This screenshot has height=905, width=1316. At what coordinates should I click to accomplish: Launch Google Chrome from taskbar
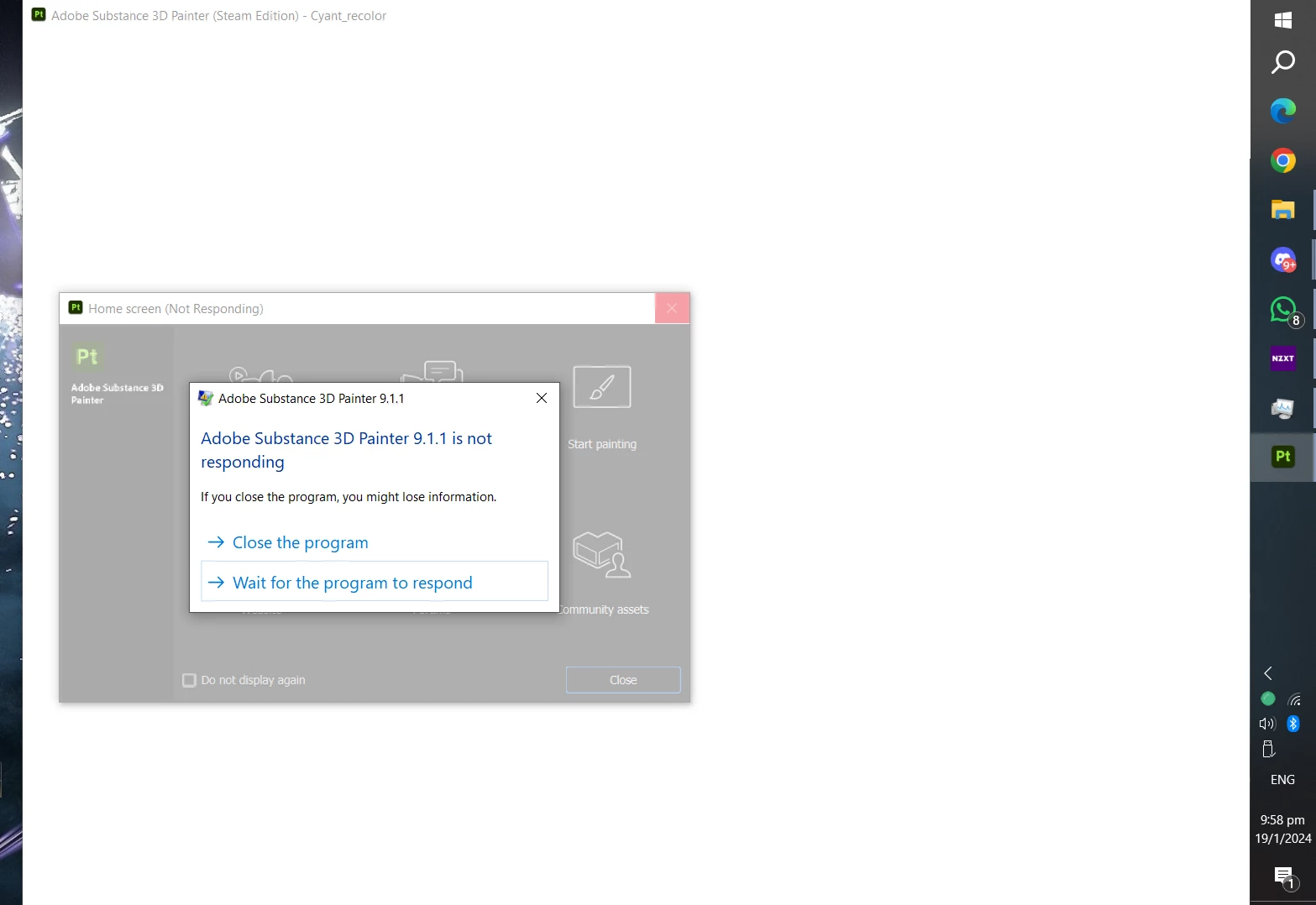(1282, 160)
